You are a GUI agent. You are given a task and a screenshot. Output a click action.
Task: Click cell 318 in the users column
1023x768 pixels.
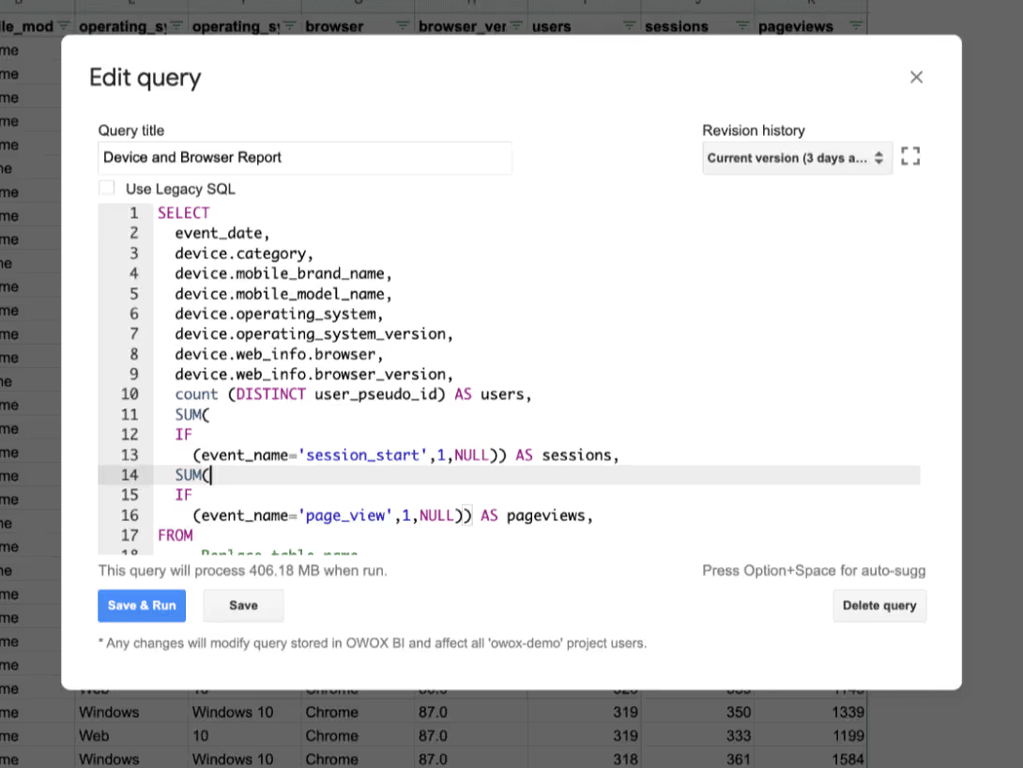(625, 760)
